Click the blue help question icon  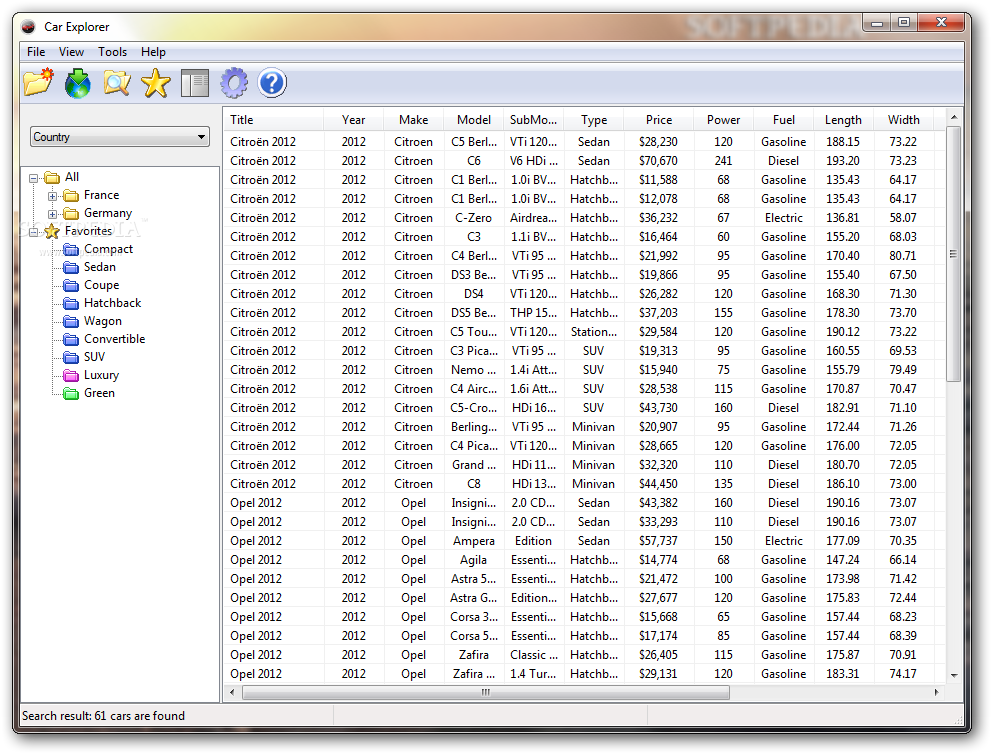click(x=272, y=83)
